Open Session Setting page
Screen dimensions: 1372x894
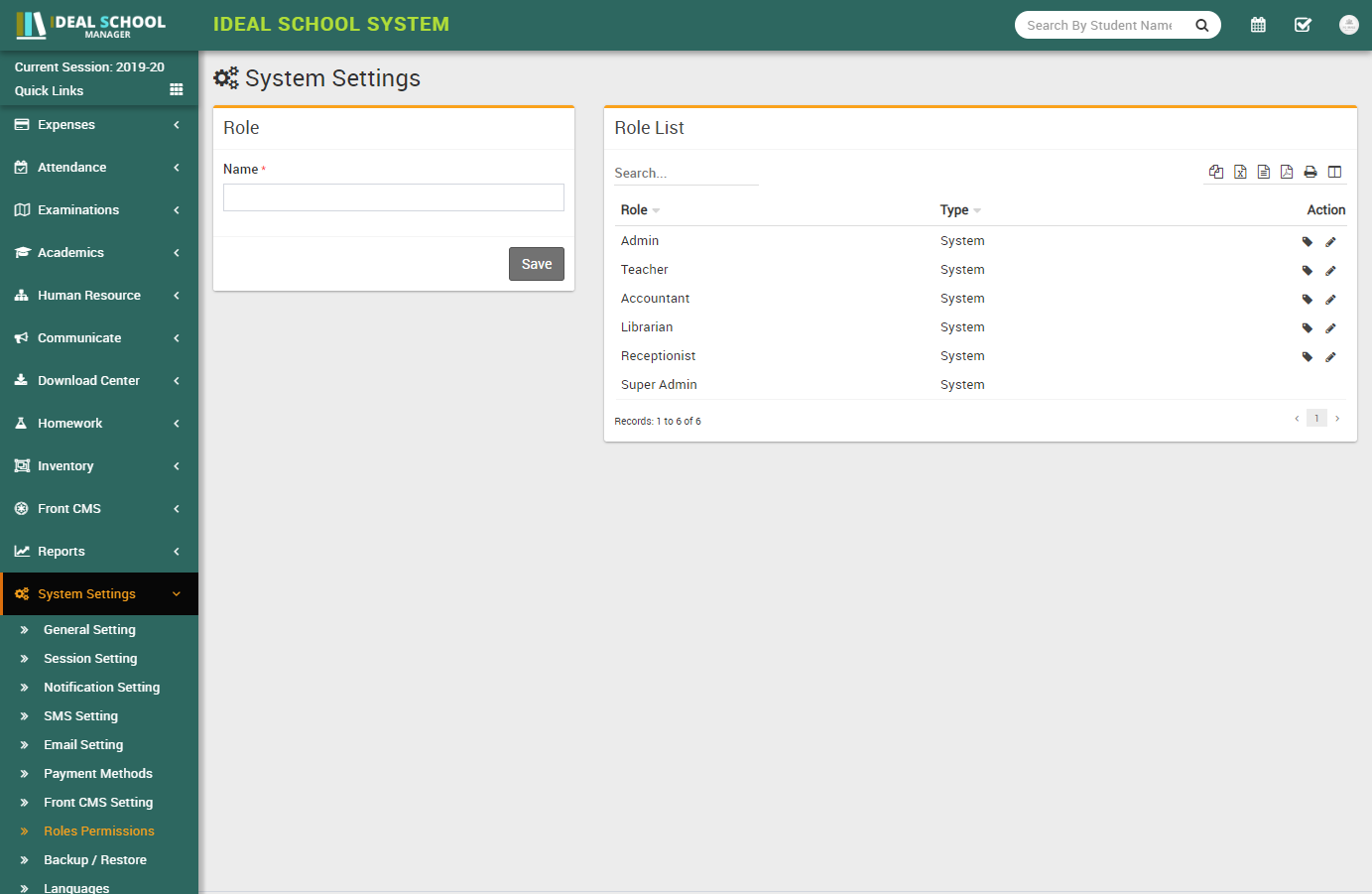coord(90,658)
